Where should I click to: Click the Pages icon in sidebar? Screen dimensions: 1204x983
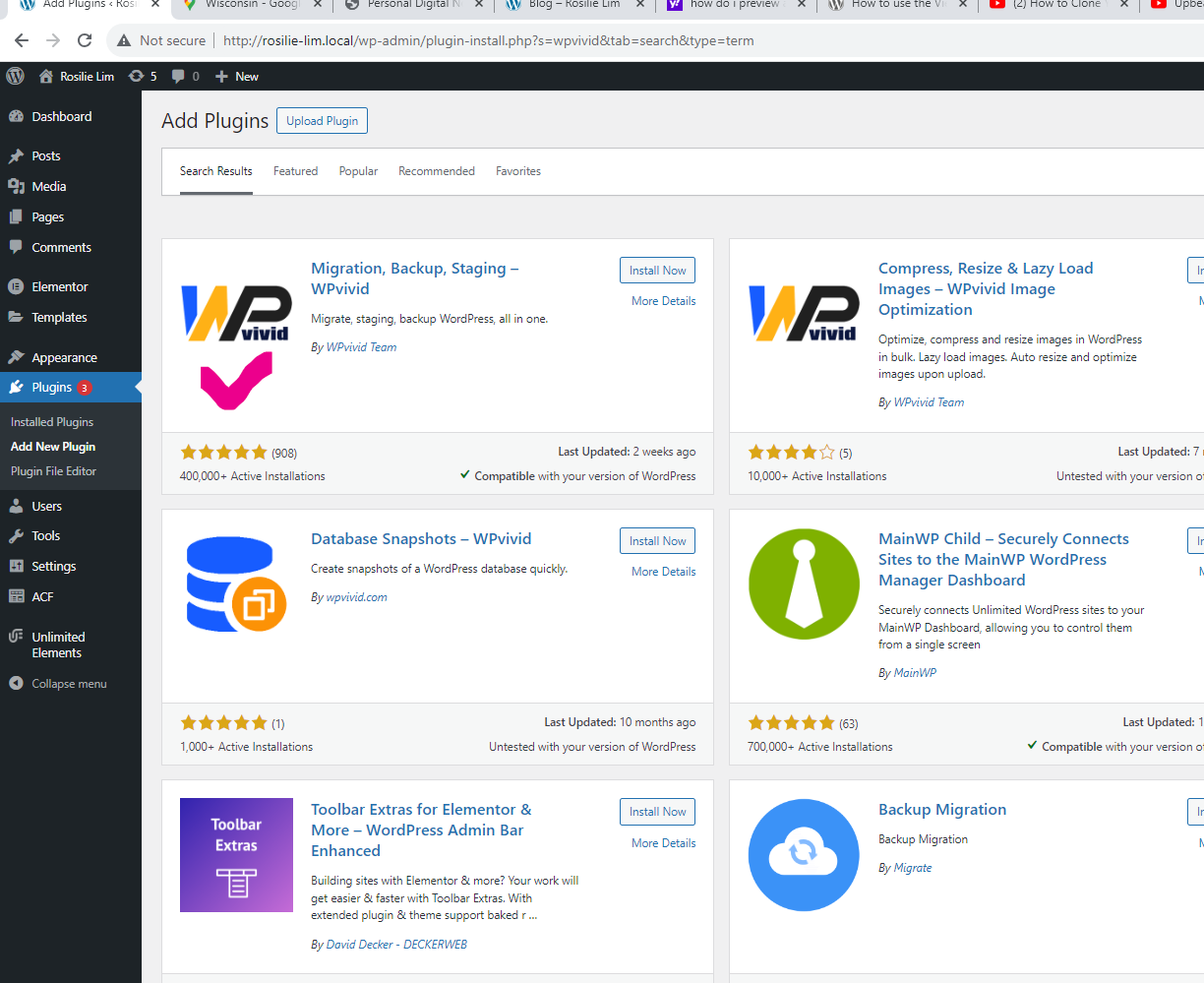point(16,216)
